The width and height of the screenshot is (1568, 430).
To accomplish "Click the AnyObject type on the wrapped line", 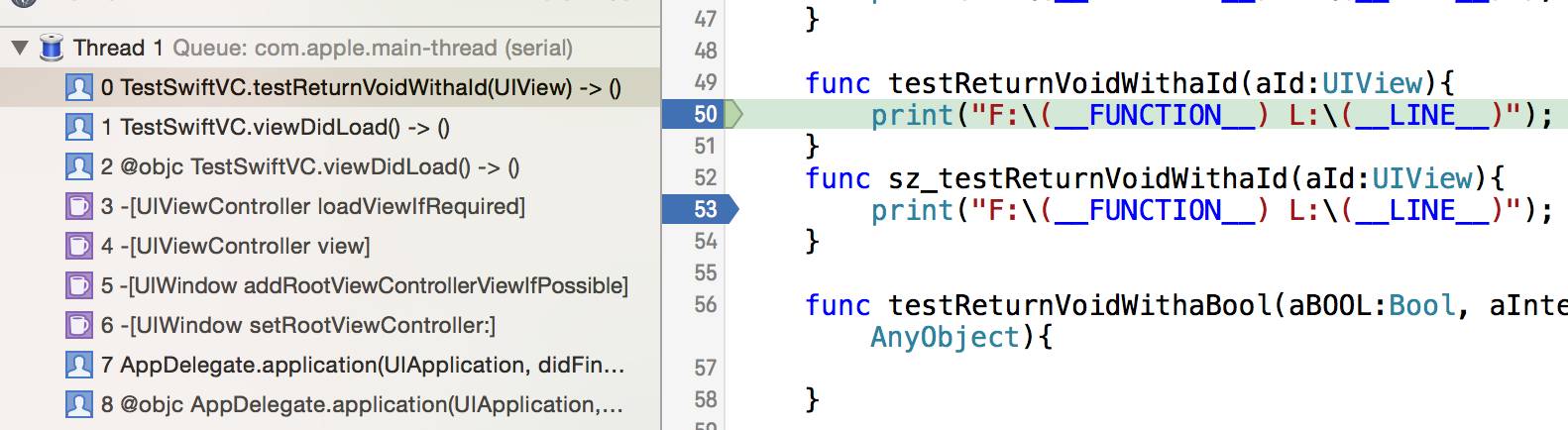I will click(x=945, y=337).
